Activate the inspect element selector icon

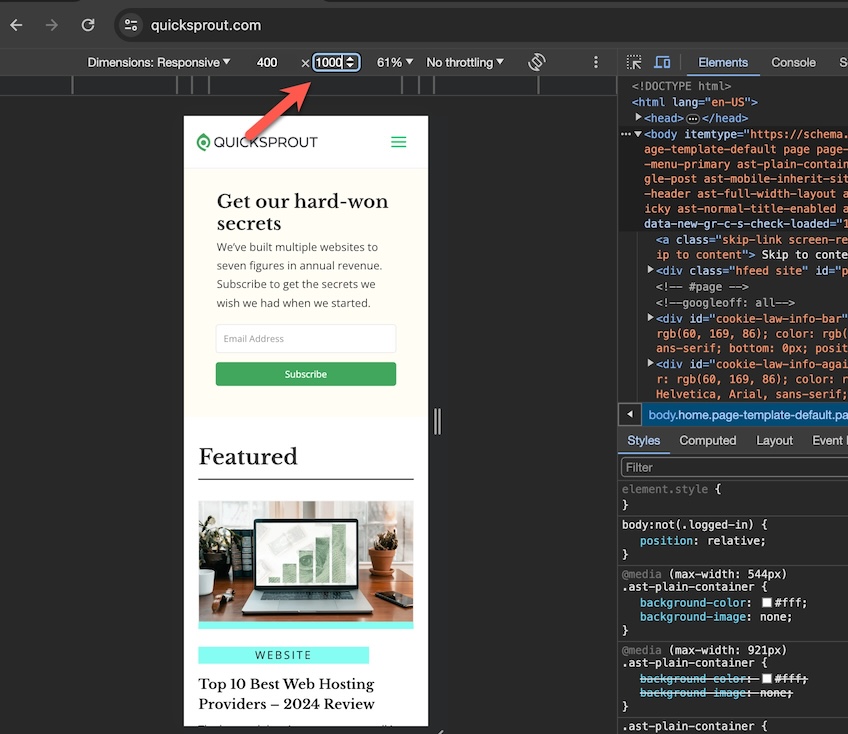pos(634,62)
